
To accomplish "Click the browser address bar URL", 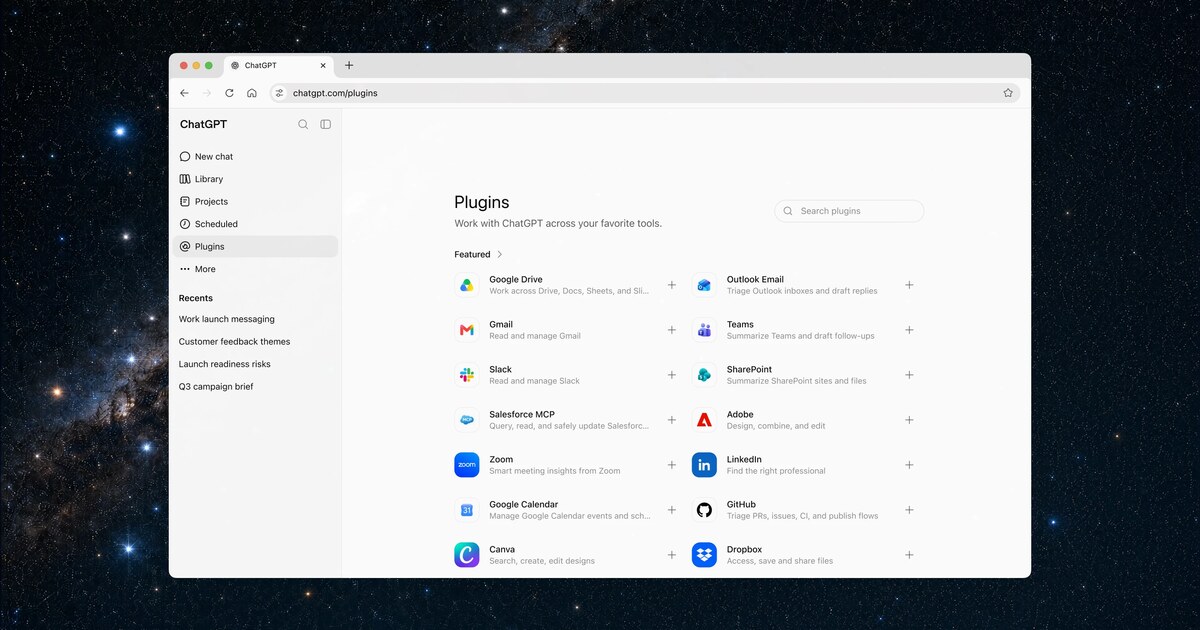I will point(335,93).
